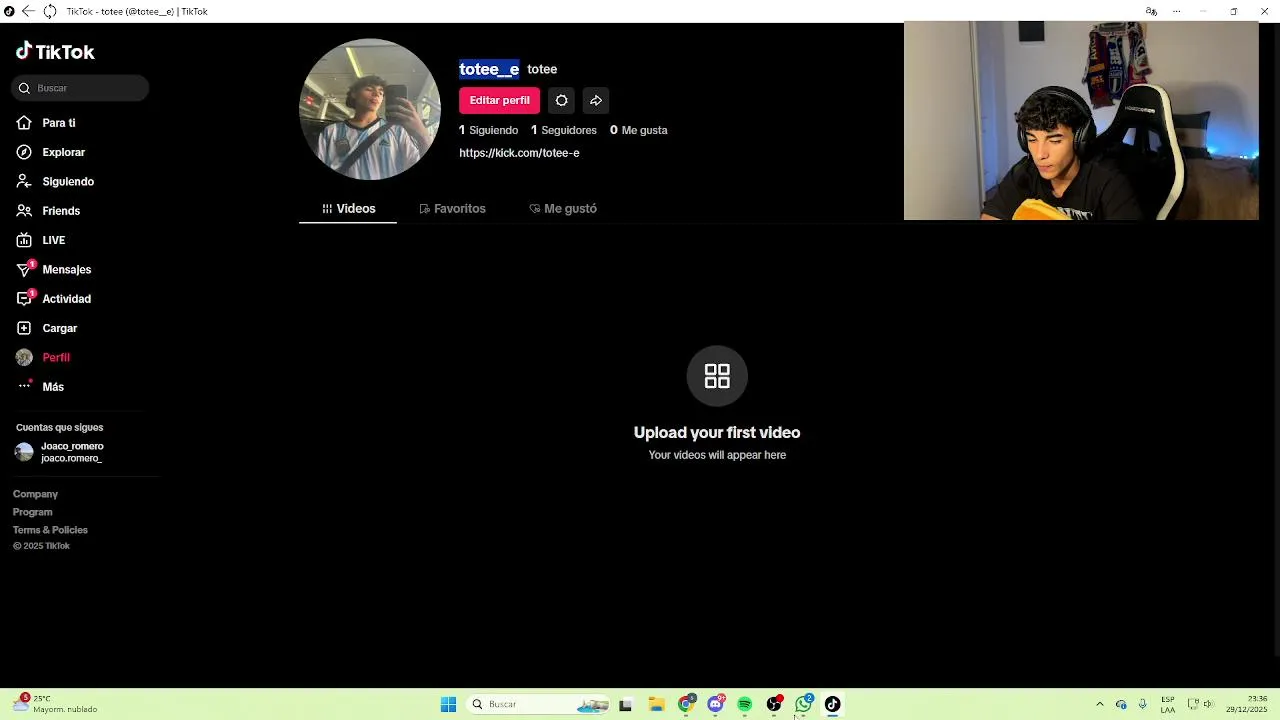Viewport: 1280px width, 720px height.
Task: Open File Explorer from taskbar
Action: [656, 704]
